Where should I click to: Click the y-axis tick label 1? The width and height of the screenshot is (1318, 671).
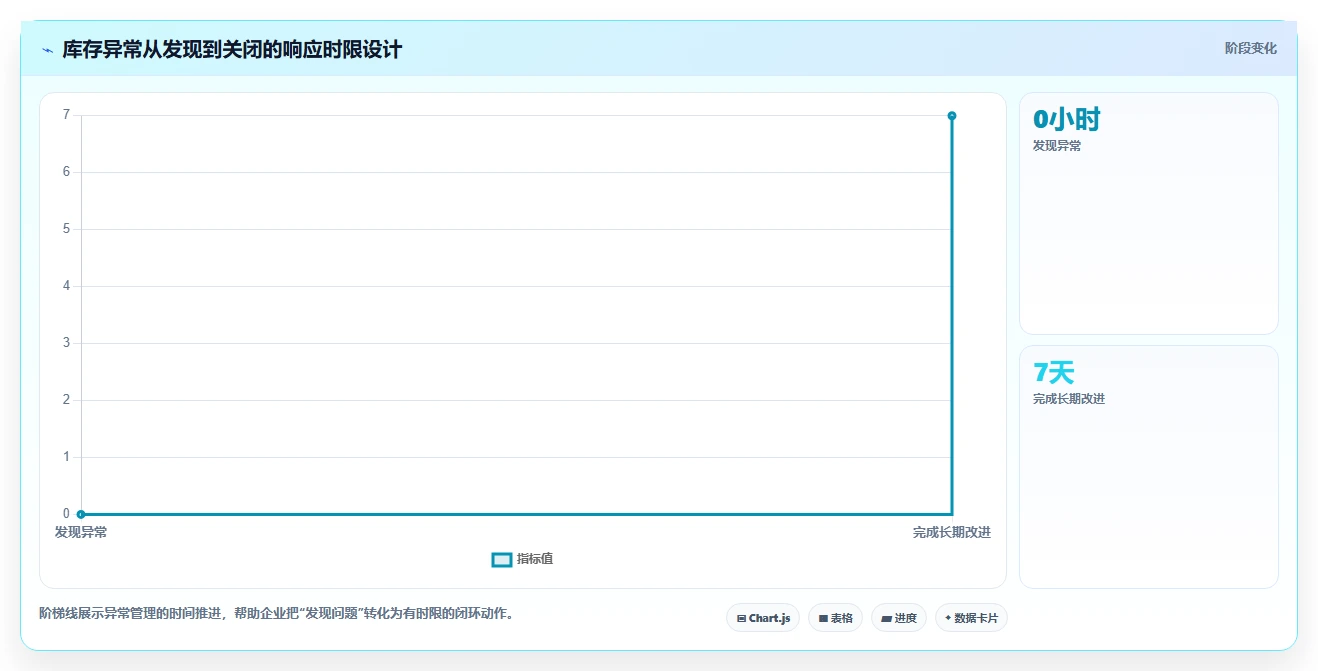coord(66,457)
